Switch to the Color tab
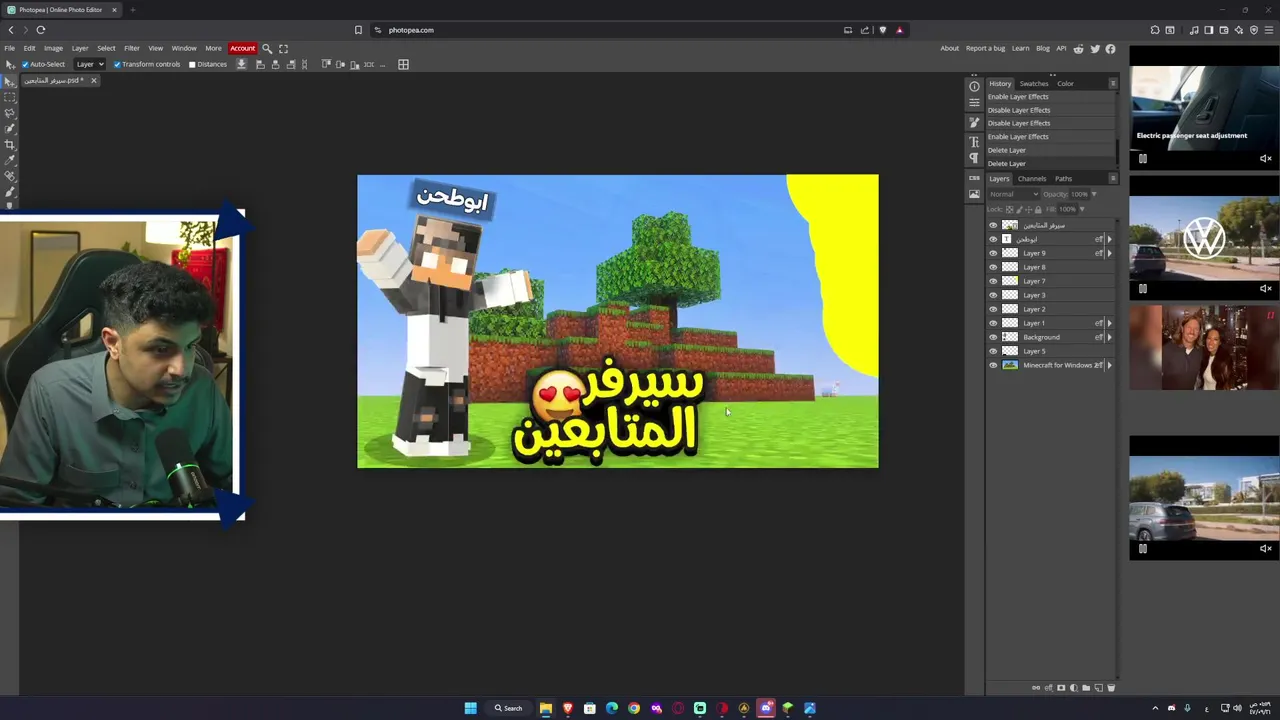This screenshot has height=720, width=1280. click(1065, 84)
